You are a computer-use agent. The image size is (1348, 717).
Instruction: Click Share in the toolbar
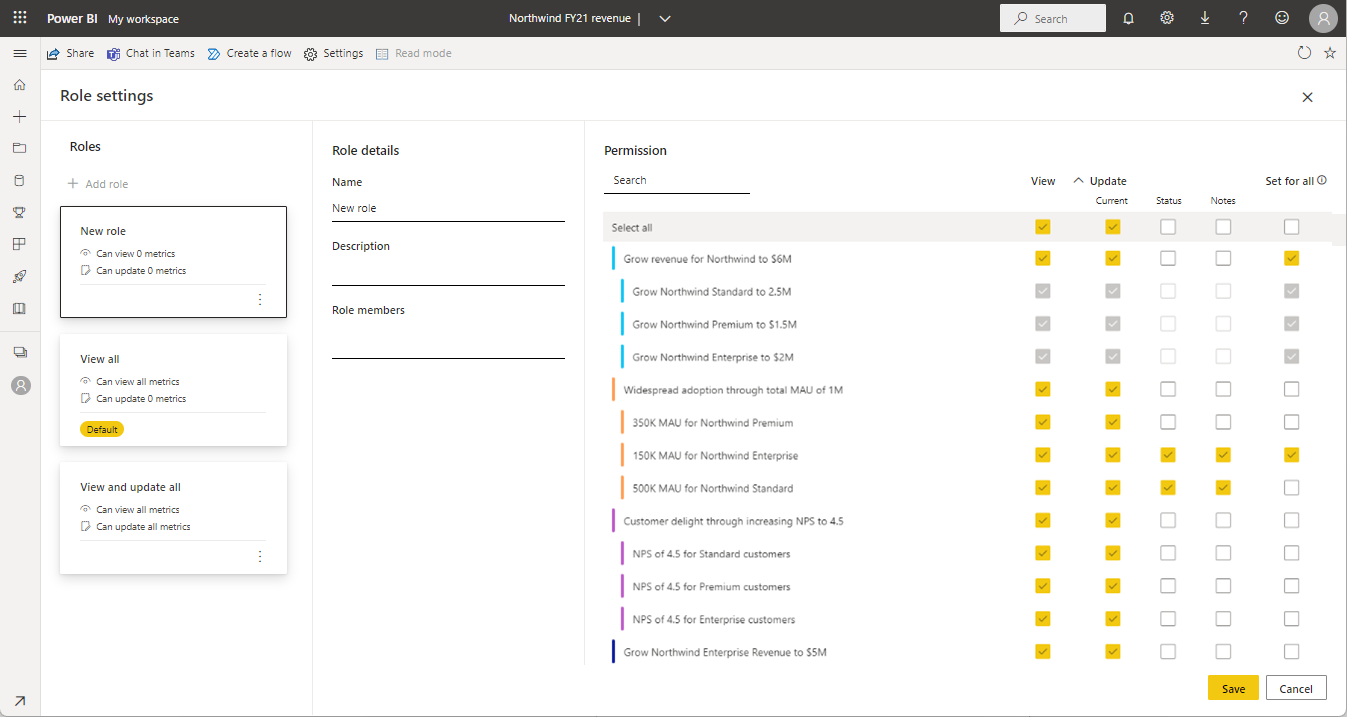pos(71,53)
